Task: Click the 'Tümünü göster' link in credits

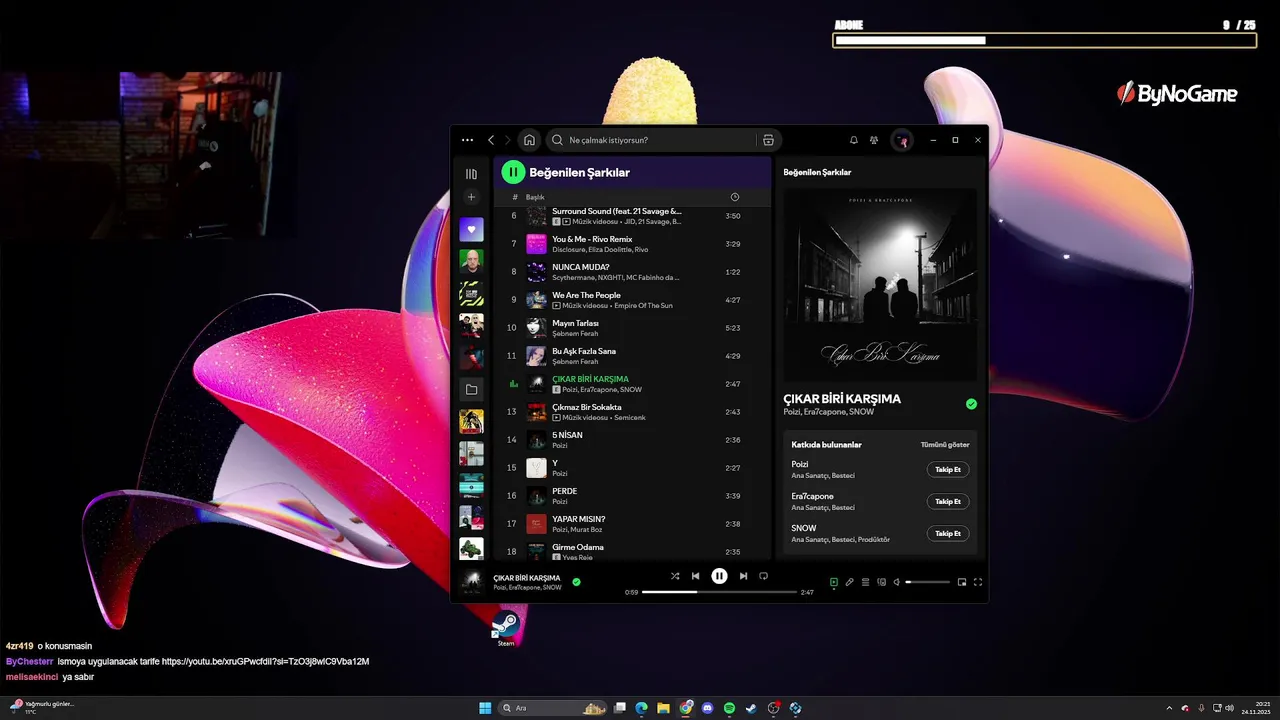Action: (x=945, y=445)
